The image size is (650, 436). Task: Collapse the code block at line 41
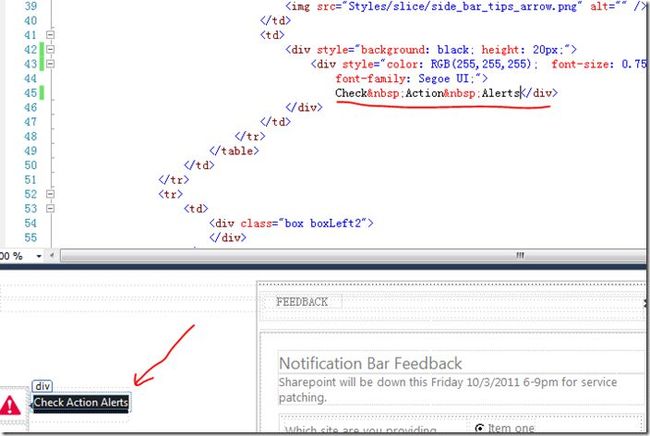[x=50, y=35]
